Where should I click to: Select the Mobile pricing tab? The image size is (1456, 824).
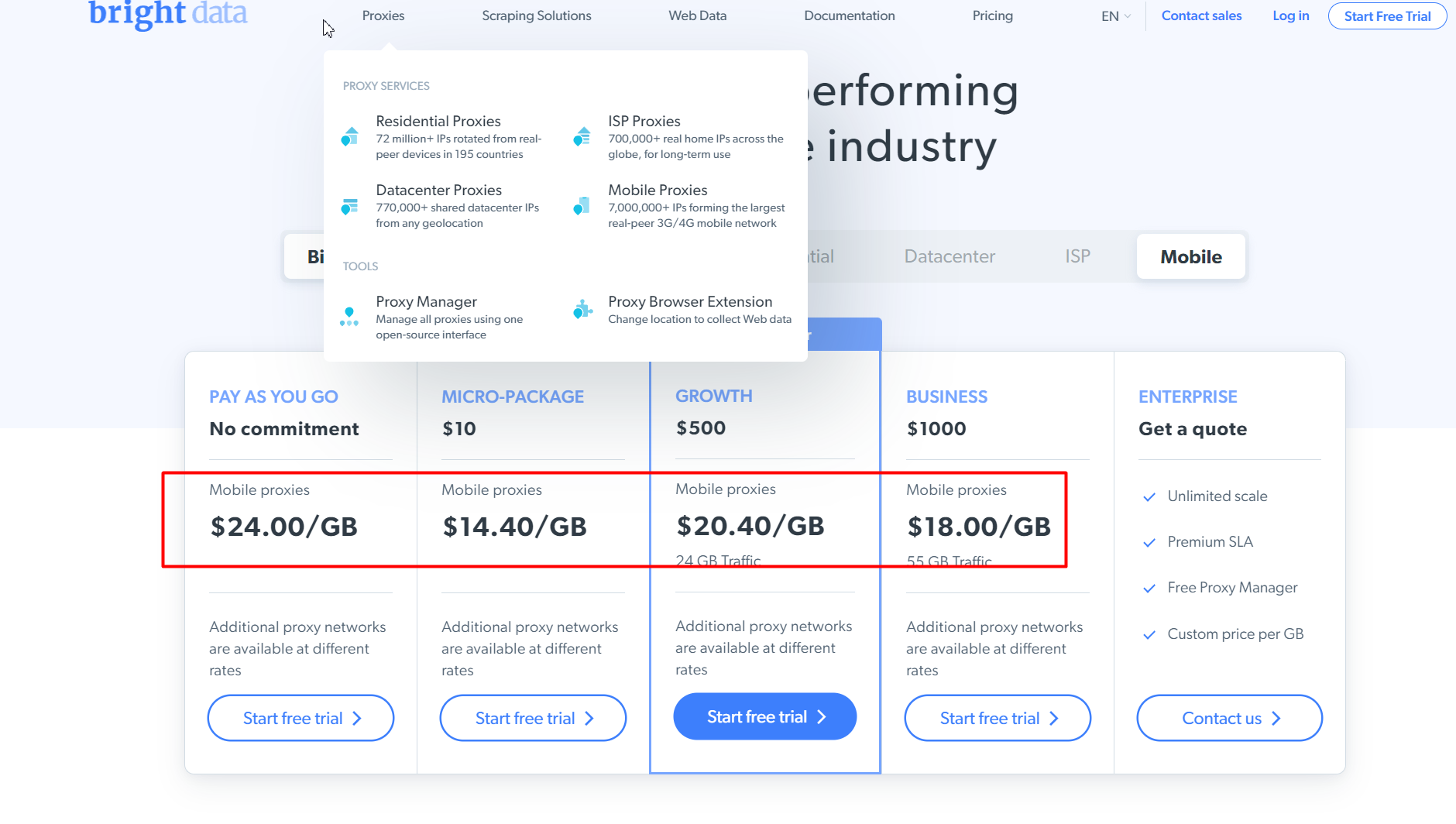tap(1191, 256)
